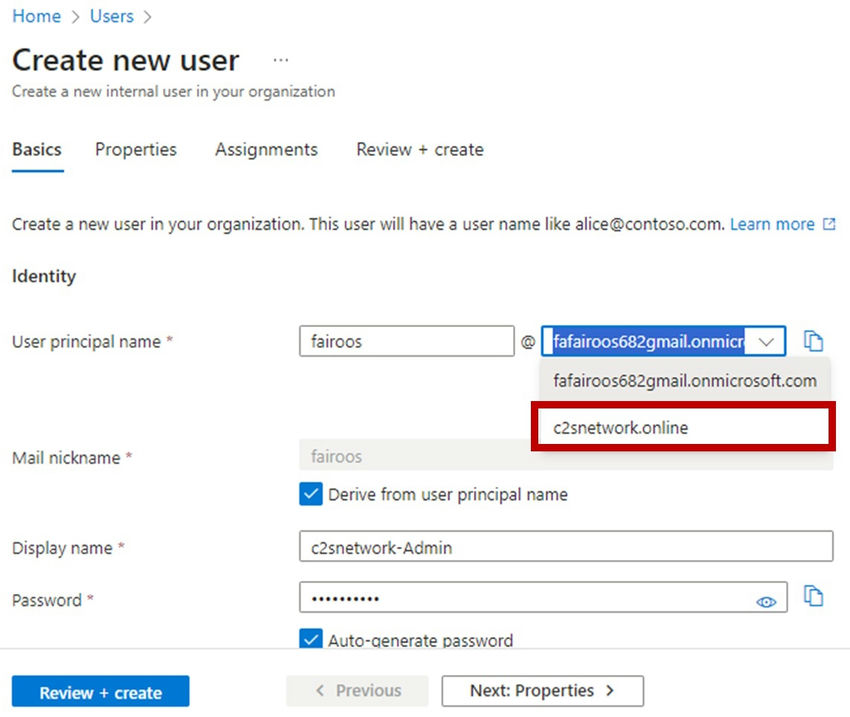The width and height of the screenshot is (850, 717).
Task: Open the ellipsis more options menu
Action: tap(281, 60)
